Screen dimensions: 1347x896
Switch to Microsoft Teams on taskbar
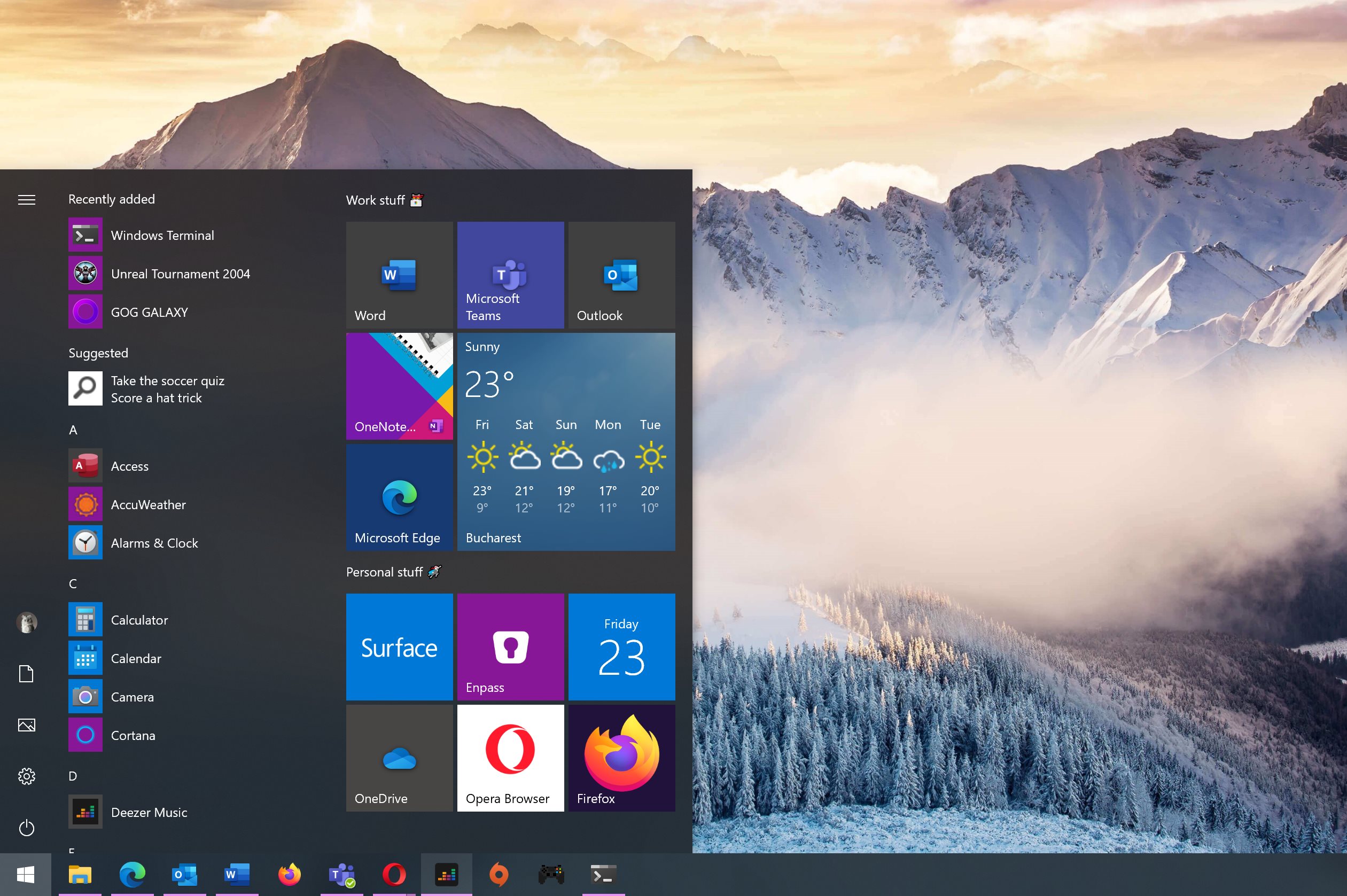tap(342, 874)
